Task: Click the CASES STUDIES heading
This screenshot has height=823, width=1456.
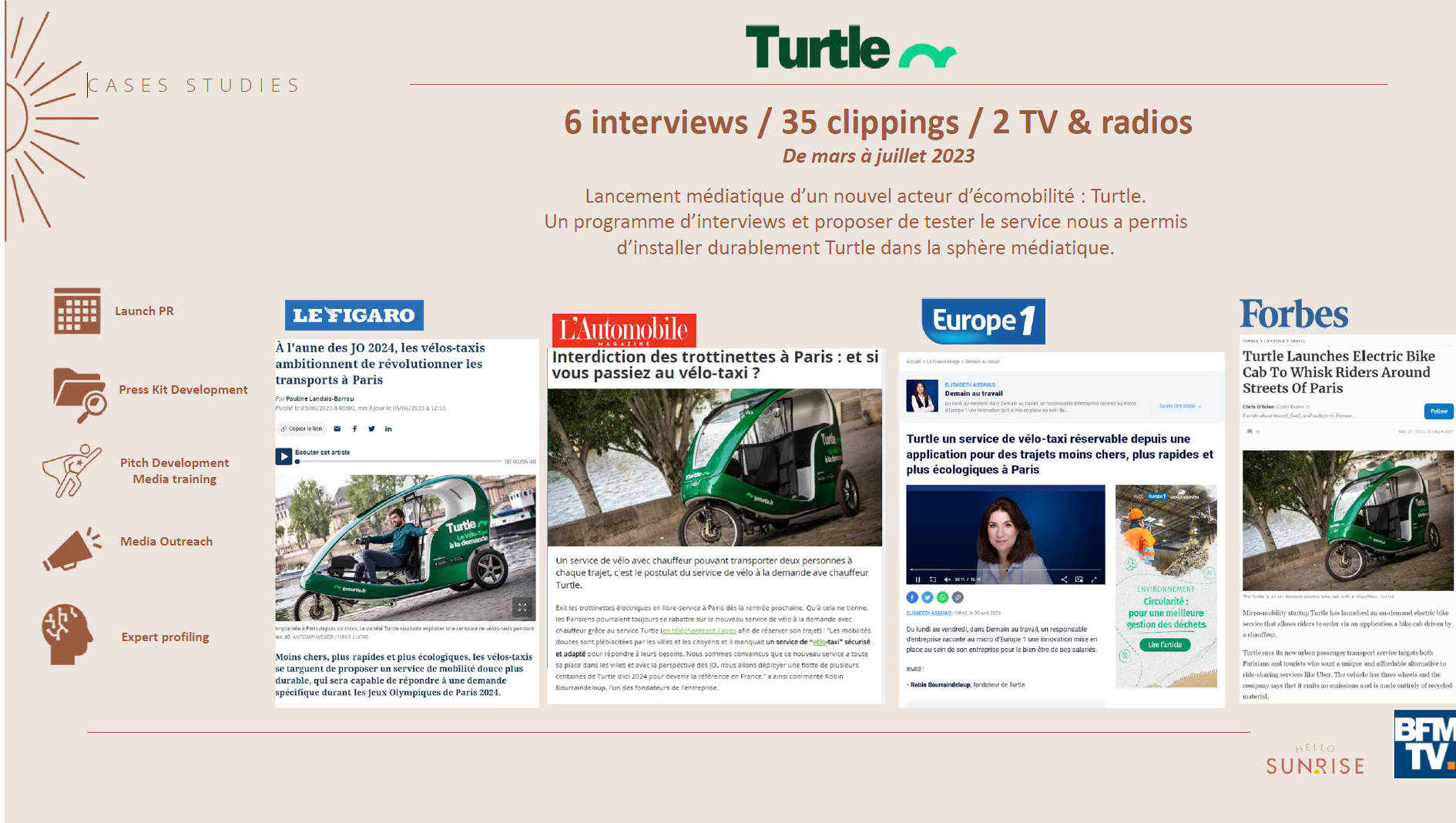Action: (x=194, y=85)
